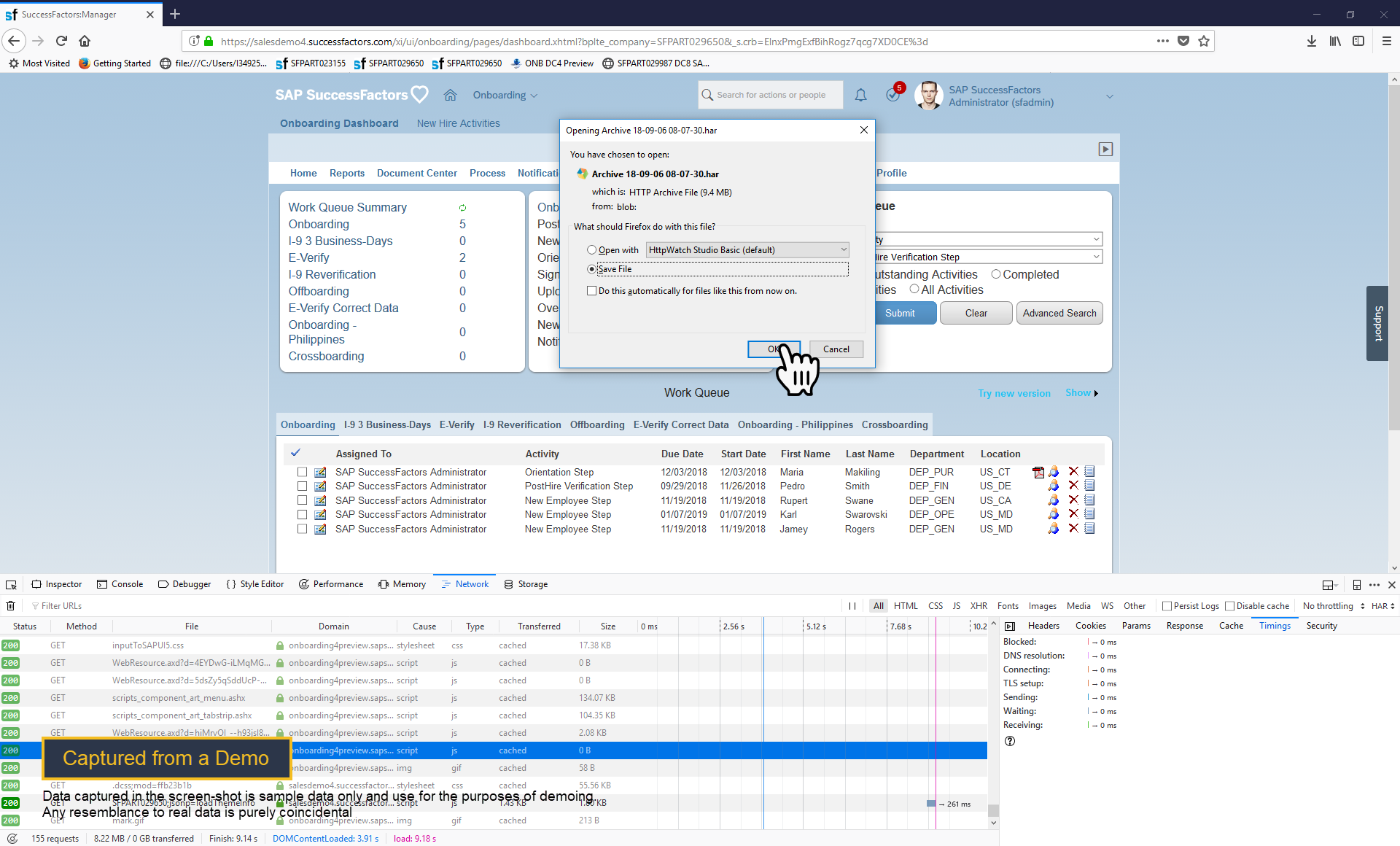The height and width of the screenshot is (846, 1400).
Task: Open the No throttling dropdown
Action: tap(1334, 606)
